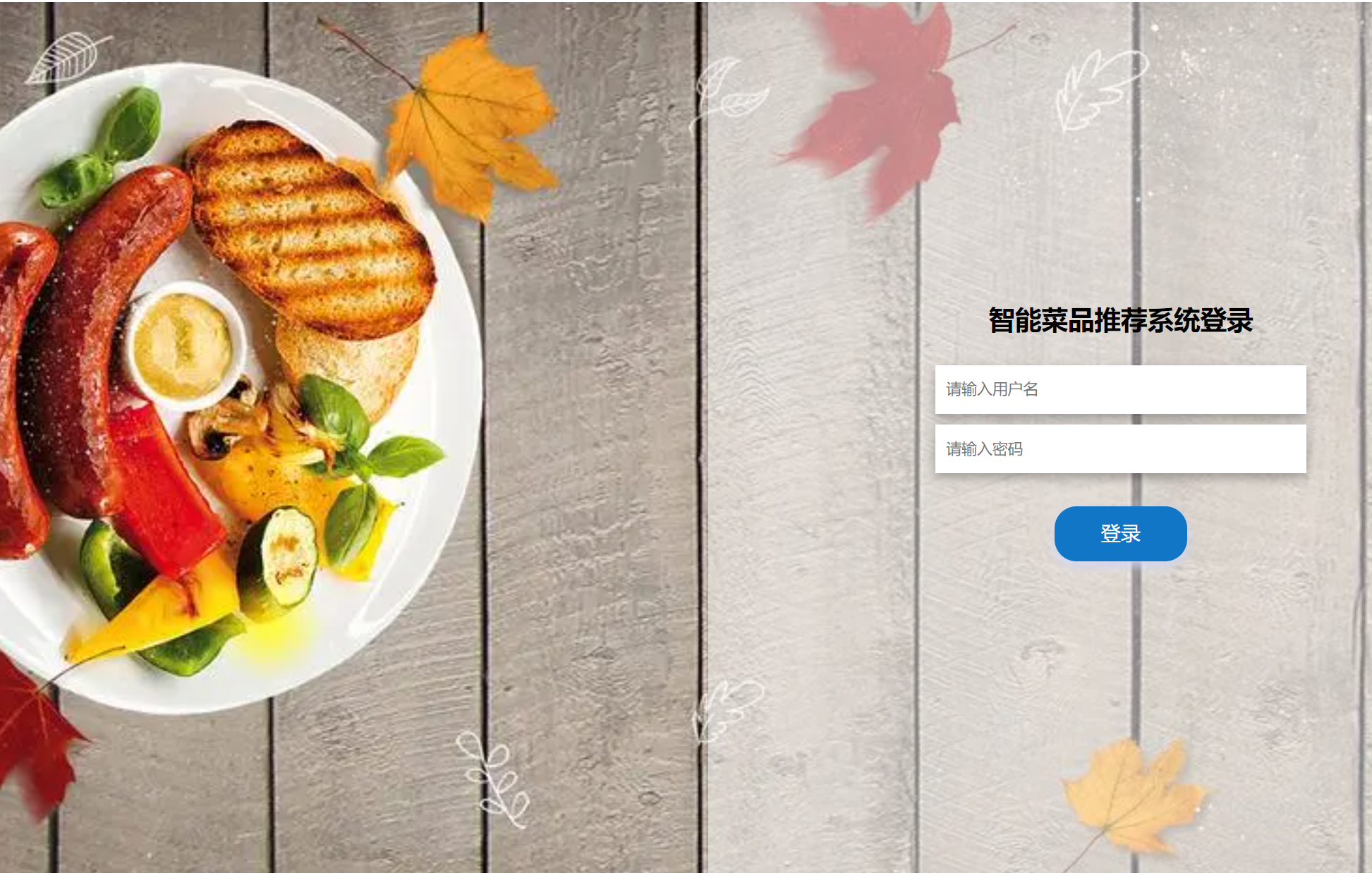Click the blue 登录 login button
This screenshot has width=1372, height=873.
[1120, 534]
